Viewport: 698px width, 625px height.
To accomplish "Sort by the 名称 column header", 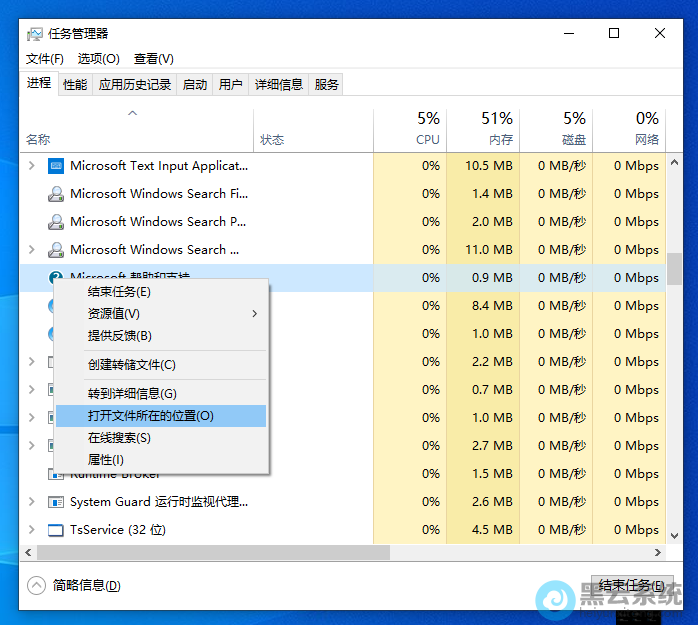I will point(137,131).
